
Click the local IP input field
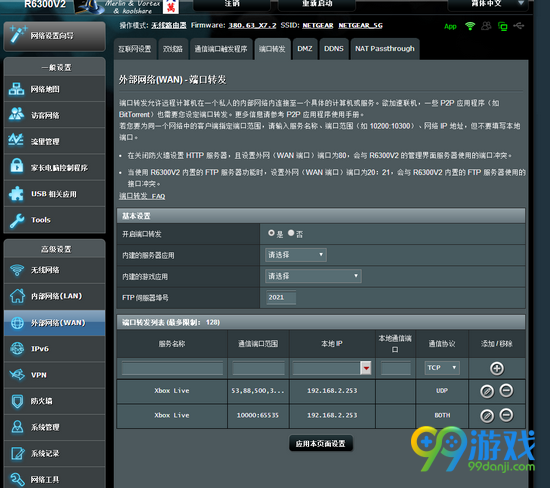(327, 368)
